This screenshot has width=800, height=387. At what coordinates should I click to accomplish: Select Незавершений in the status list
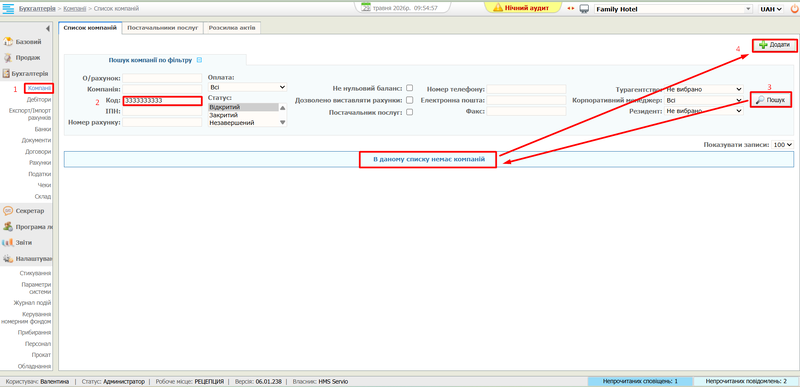(x=243, y=123)
